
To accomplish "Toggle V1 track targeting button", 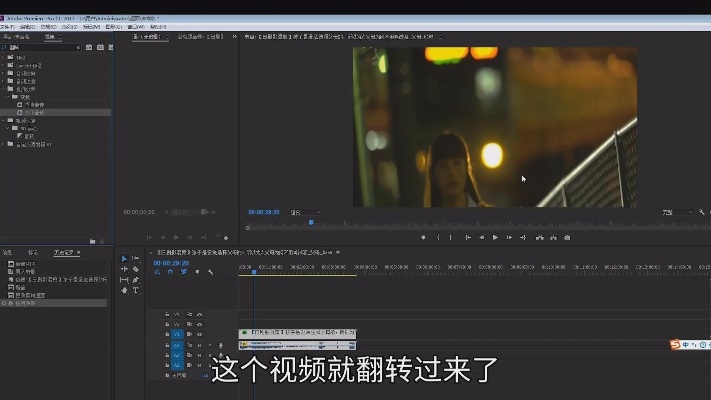I will point(177,334).
